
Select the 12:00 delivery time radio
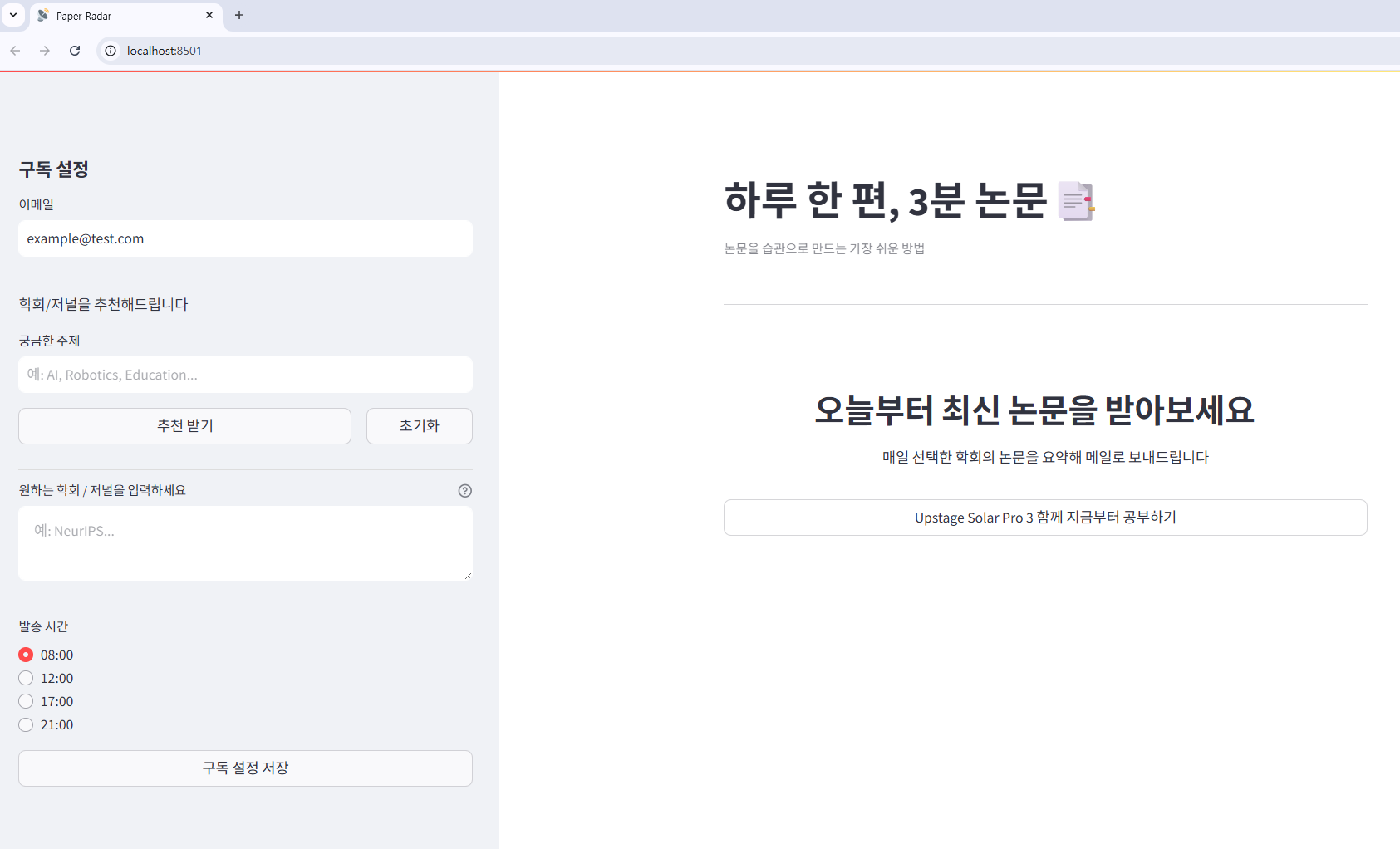[26, 678]
